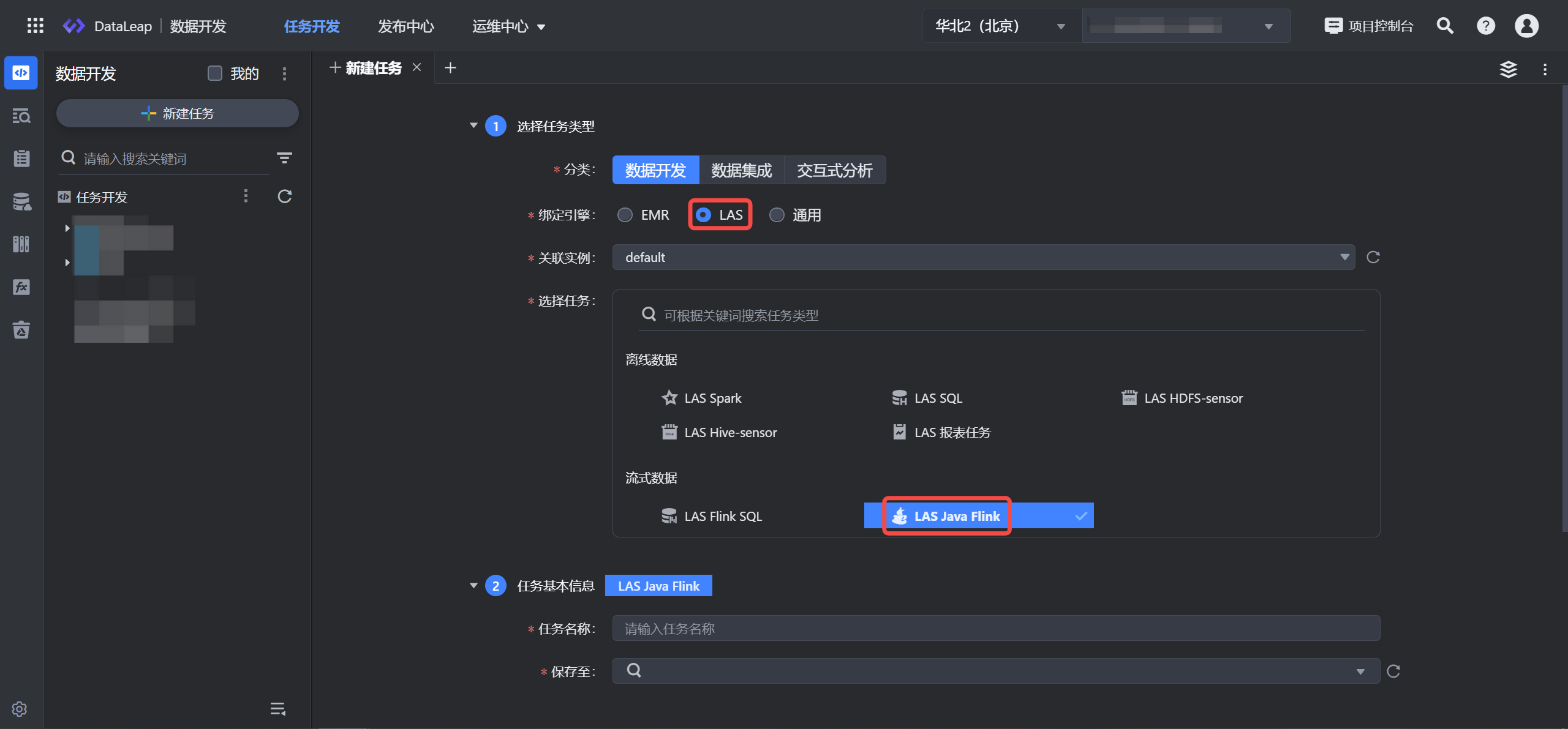Click the LAS Java Flink label tag

tap(658, 586)
